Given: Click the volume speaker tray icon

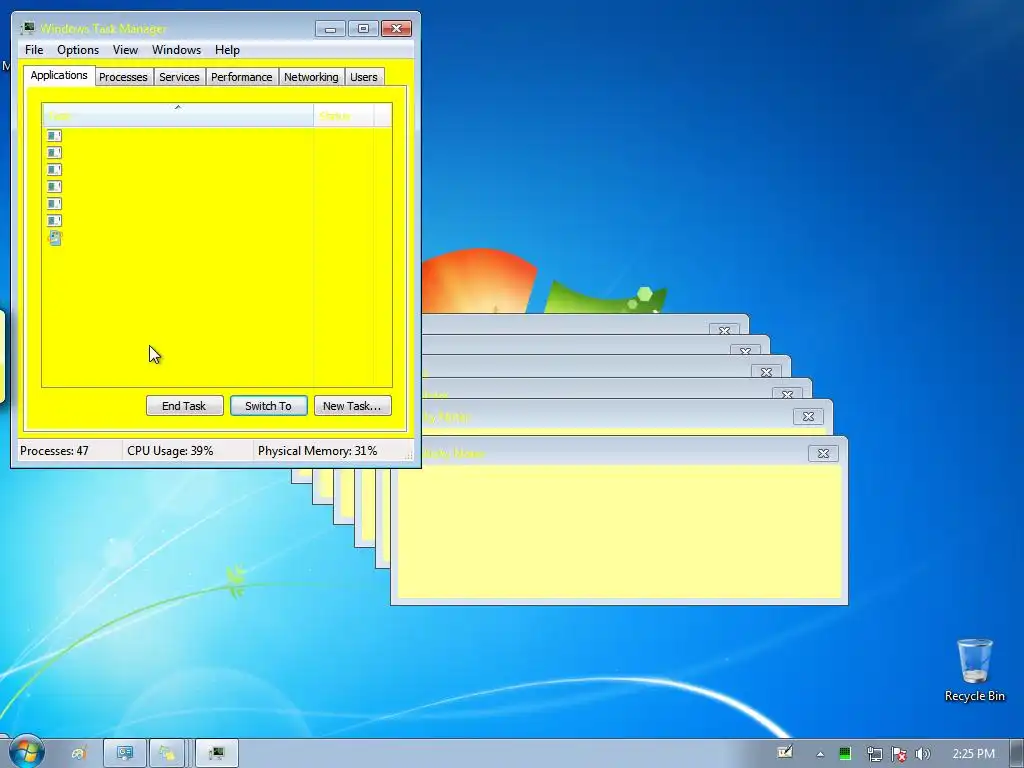Looking at the screenshot, I should click(x=923, y=754).
